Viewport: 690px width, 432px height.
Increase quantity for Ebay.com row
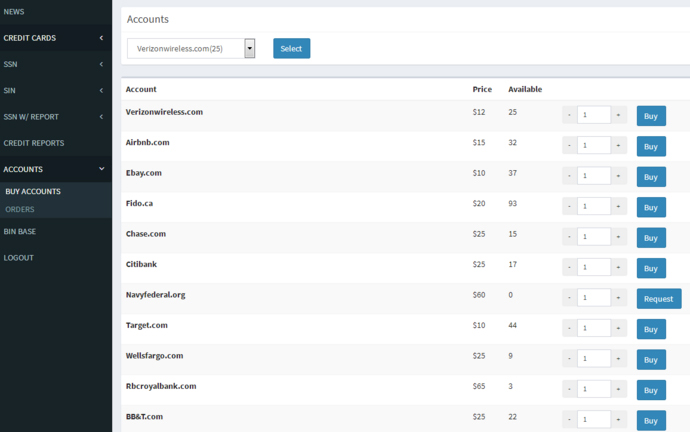click(618, 176)
